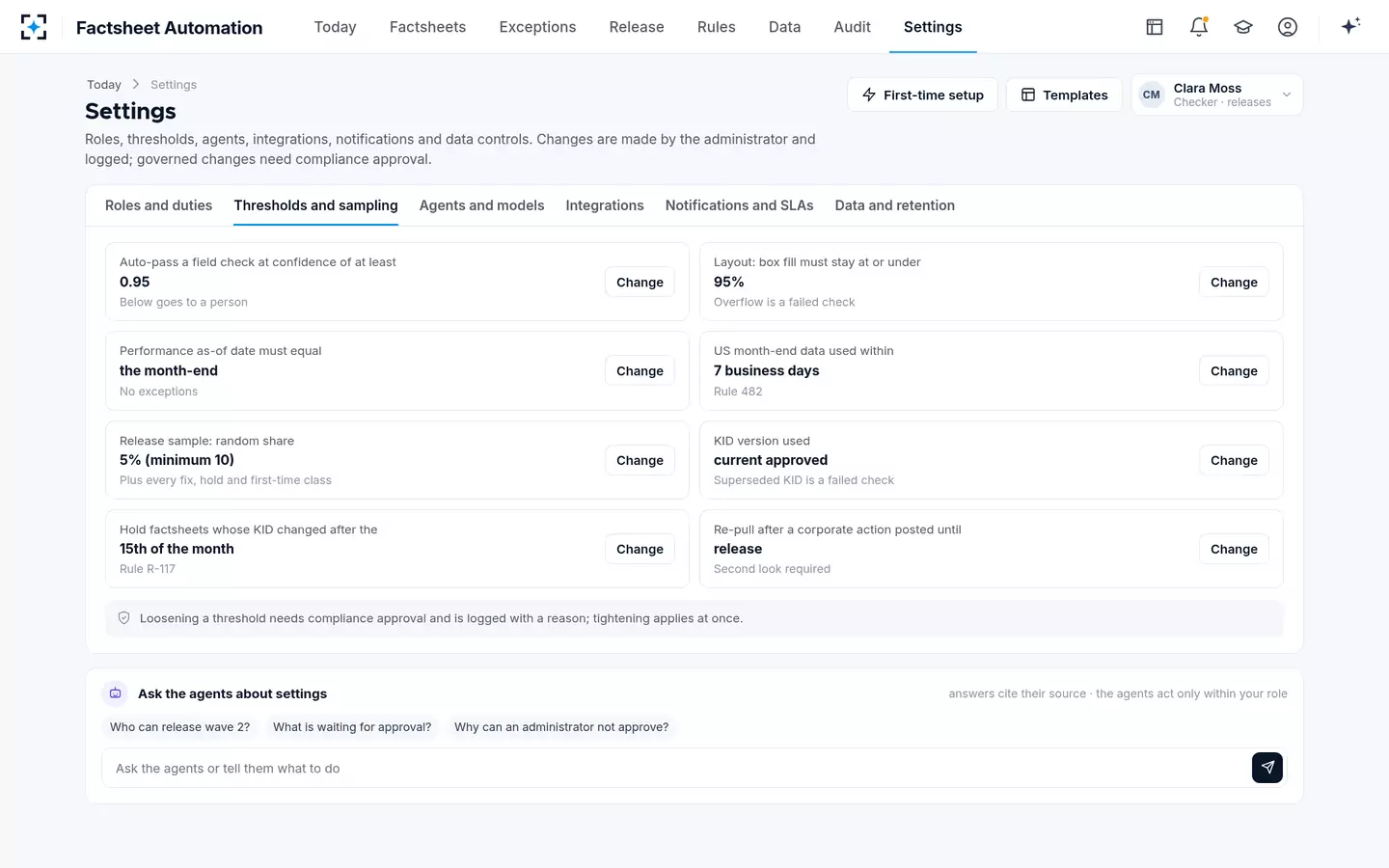Open the Audit nav item
The height and width of the screenshot is (868, 1389).
coord(853,27)
